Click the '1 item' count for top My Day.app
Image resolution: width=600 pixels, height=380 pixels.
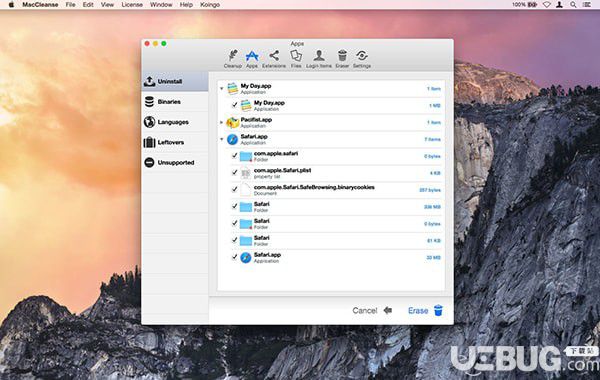pyautogui.click(x=434, y=89)
